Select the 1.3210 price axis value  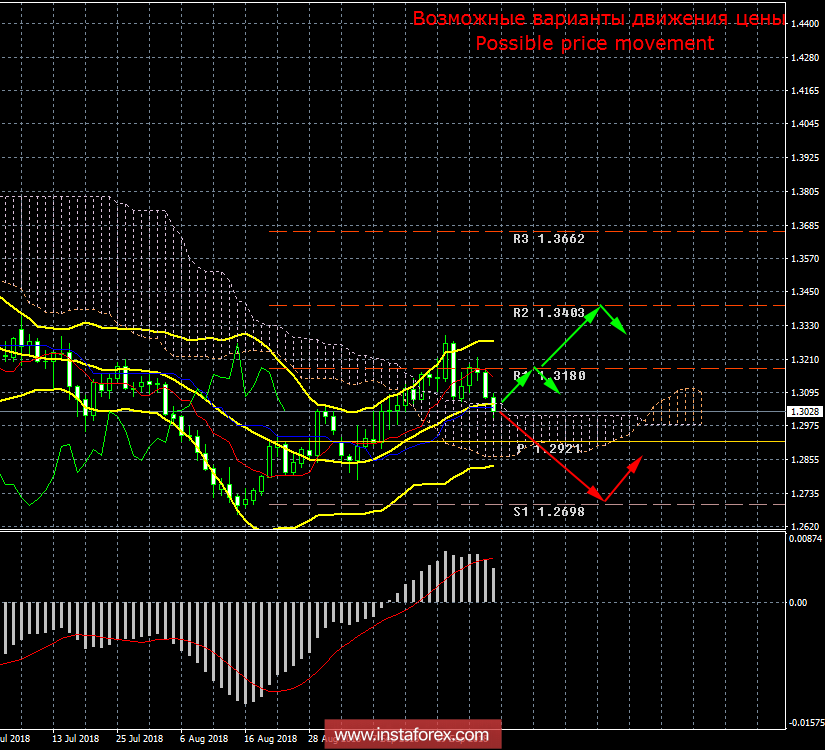click(805, 360)
